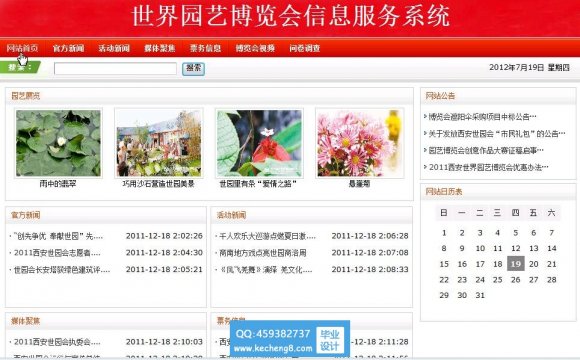Open the pink chrysanthemum thumbnail
Screen dimensions: 580x360
[x=360, y=143]
